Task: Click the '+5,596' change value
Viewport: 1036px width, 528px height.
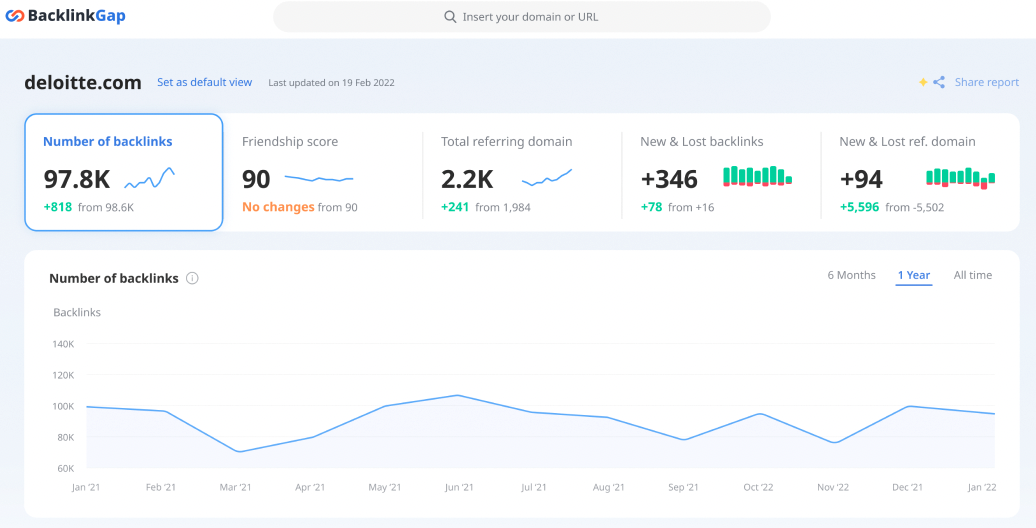Action: tap(860, 207)
